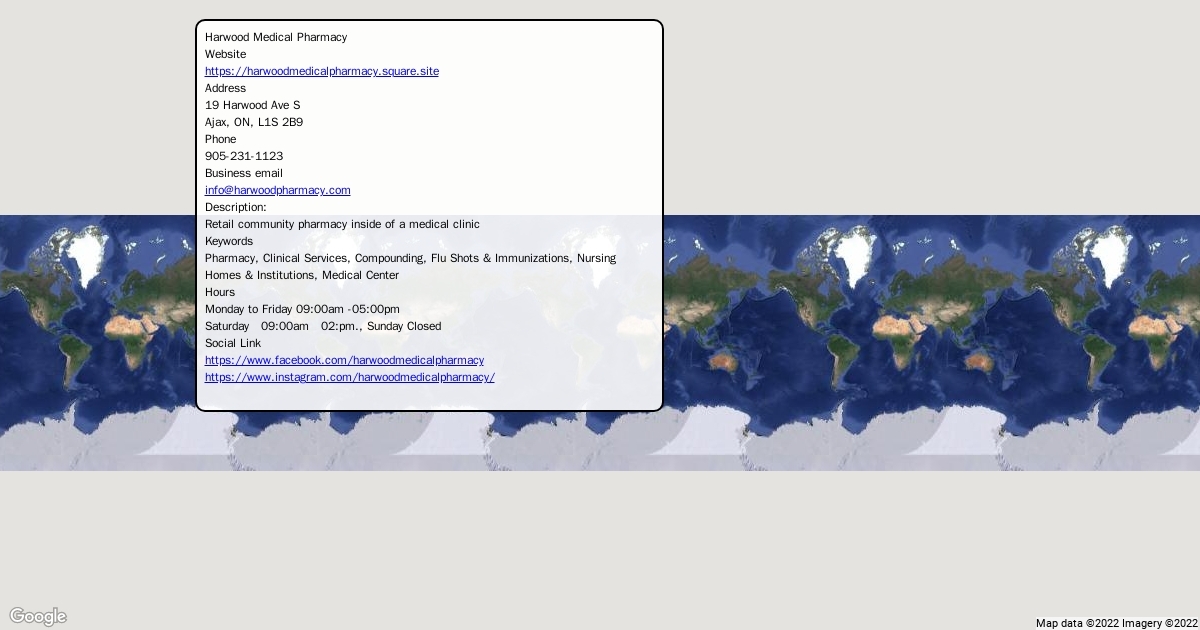
Task: Click the Monday to Friday hours line
Action: click(x=302, y=309)
